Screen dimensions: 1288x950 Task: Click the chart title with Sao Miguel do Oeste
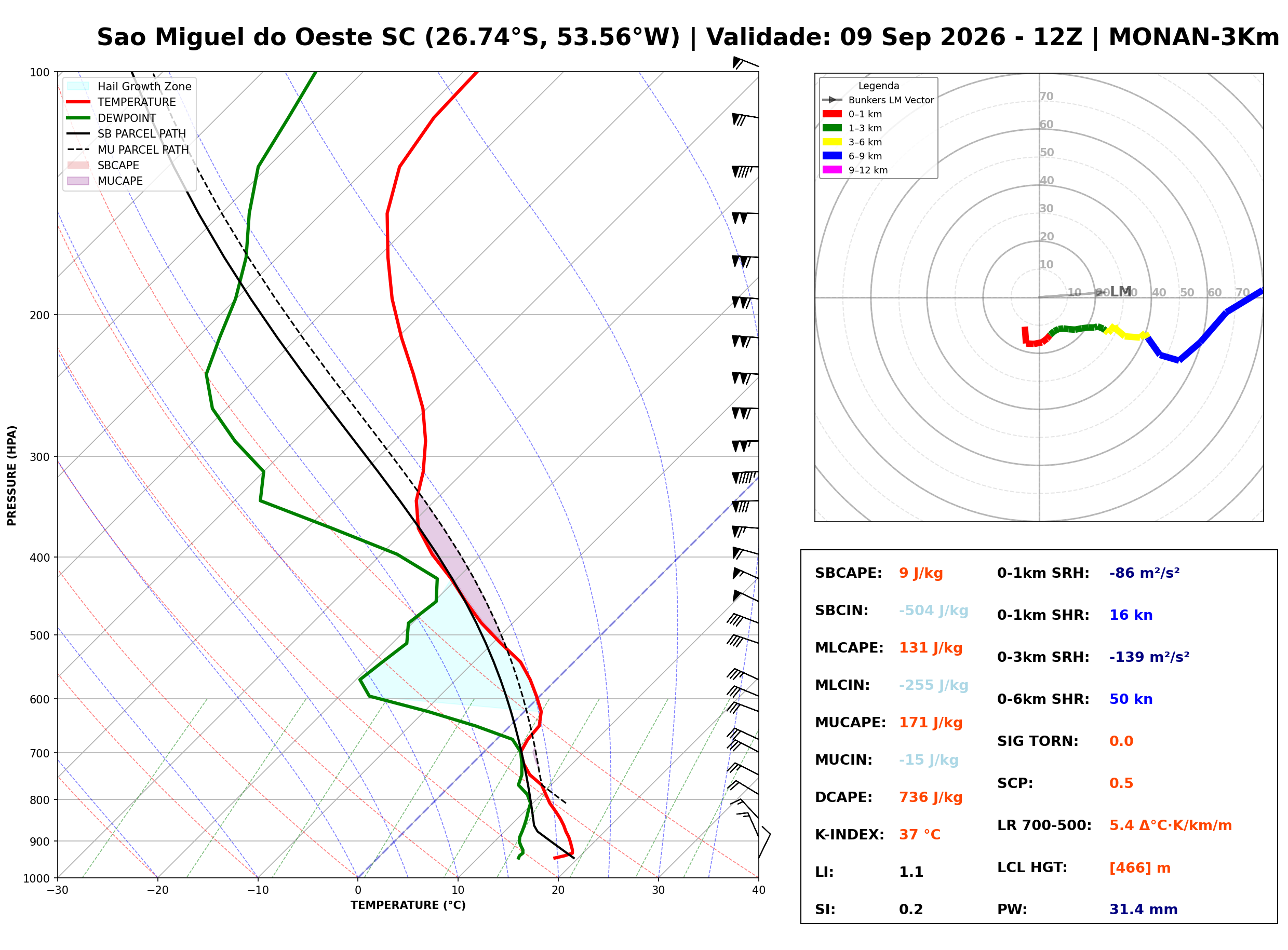(x=689, y=37)
